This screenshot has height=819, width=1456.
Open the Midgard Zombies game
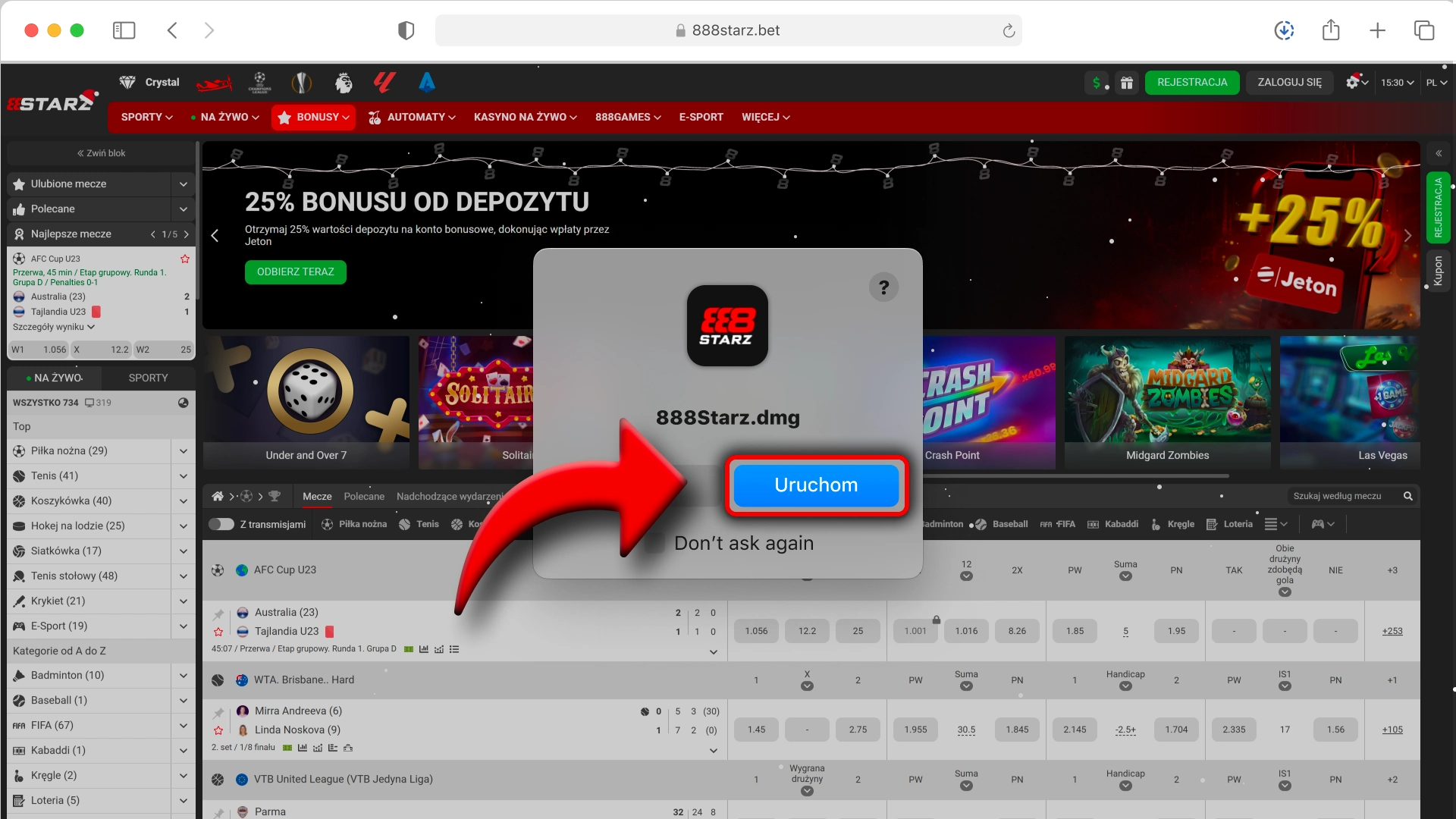coord(1167,403)
